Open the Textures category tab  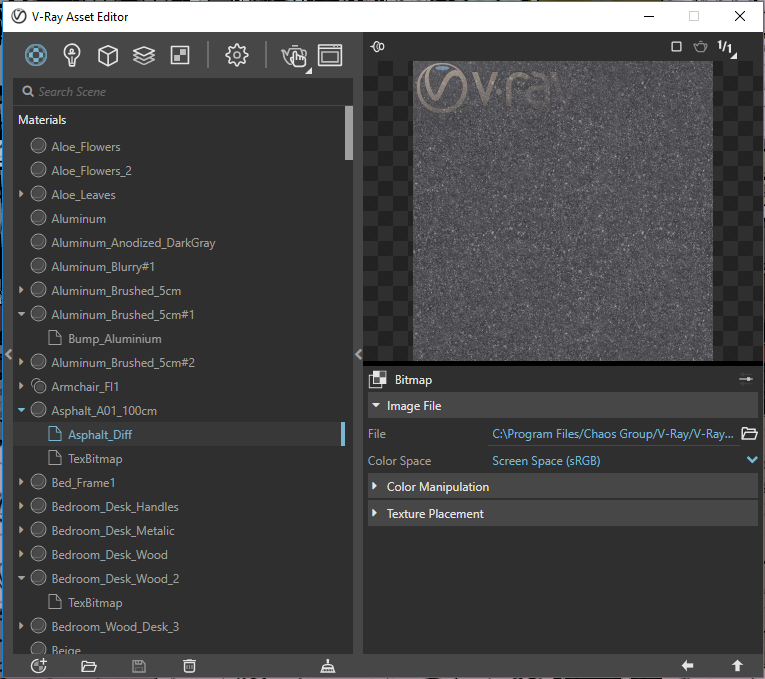click(180, 55)
